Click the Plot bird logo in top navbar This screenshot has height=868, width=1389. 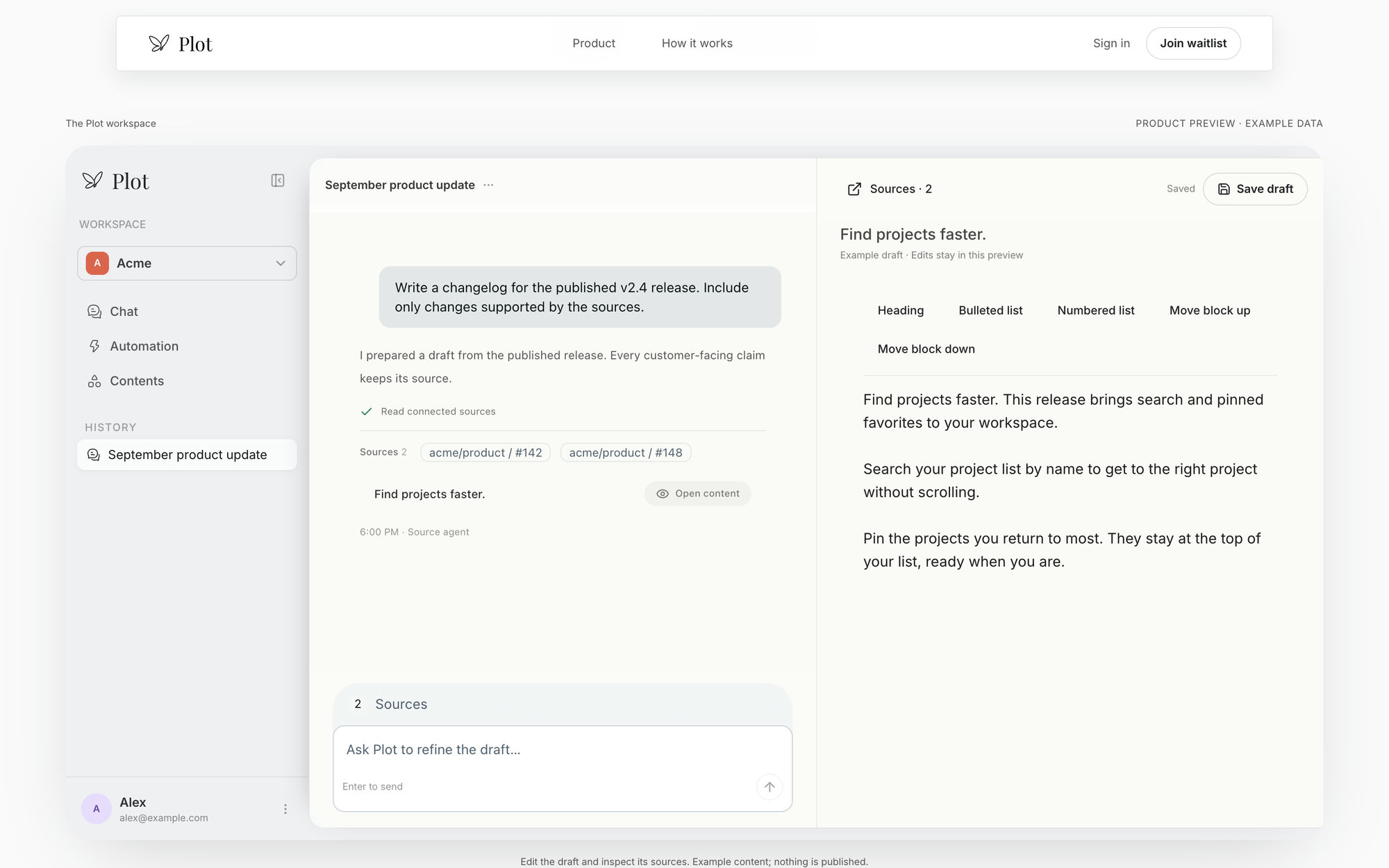(x=159, y=43)
